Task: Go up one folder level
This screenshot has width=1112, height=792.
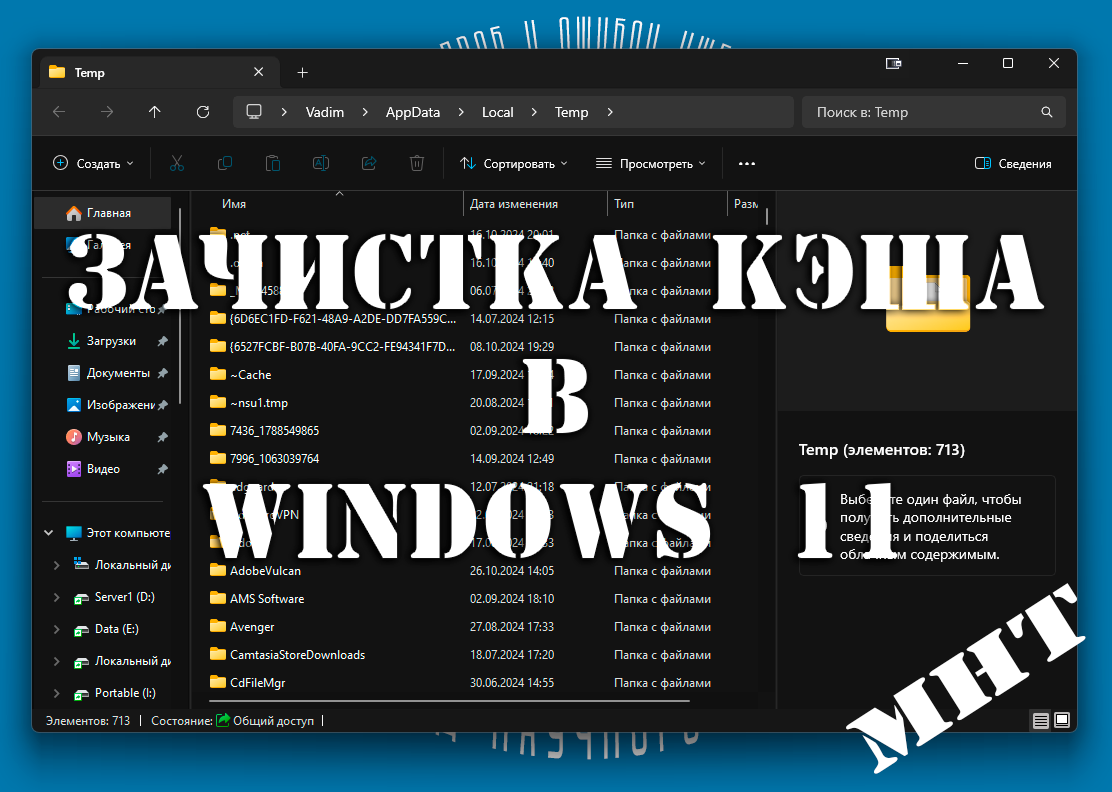Action: pyautogui.click(x=155, y=112)
